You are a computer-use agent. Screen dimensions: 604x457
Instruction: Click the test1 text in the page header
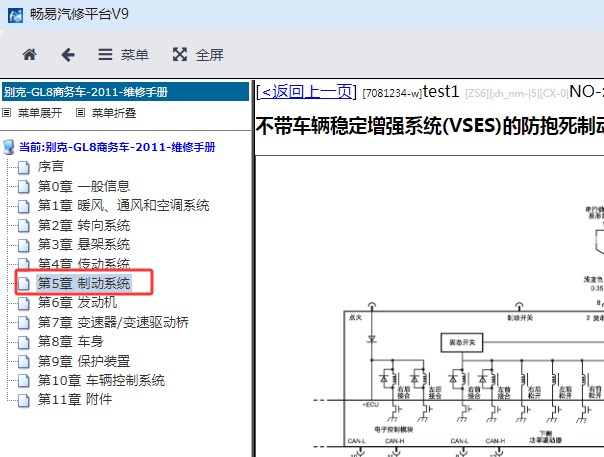click(441, 92)
